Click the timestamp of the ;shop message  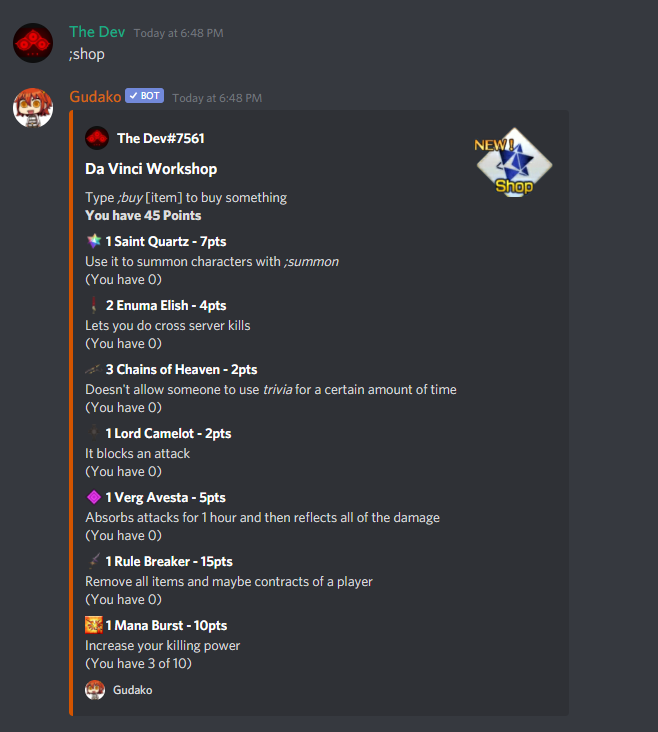(x=178, y=33)
